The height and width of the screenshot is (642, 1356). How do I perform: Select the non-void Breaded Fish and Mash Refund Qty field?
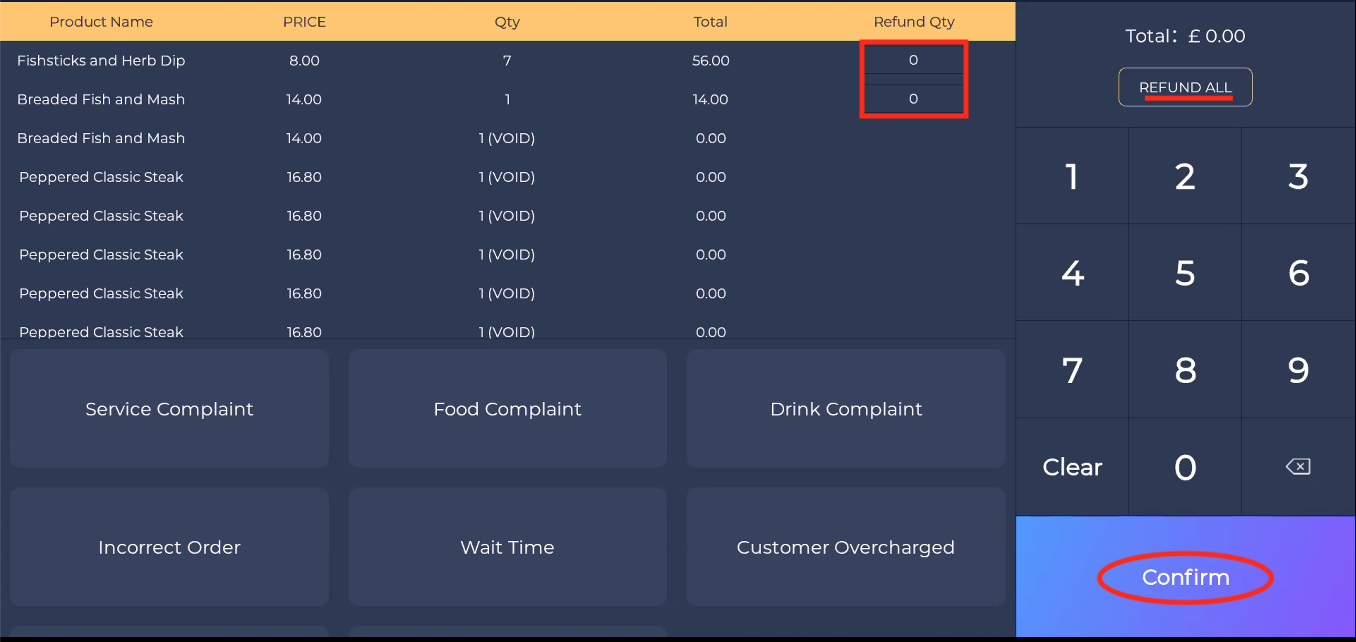coord(913,99)
